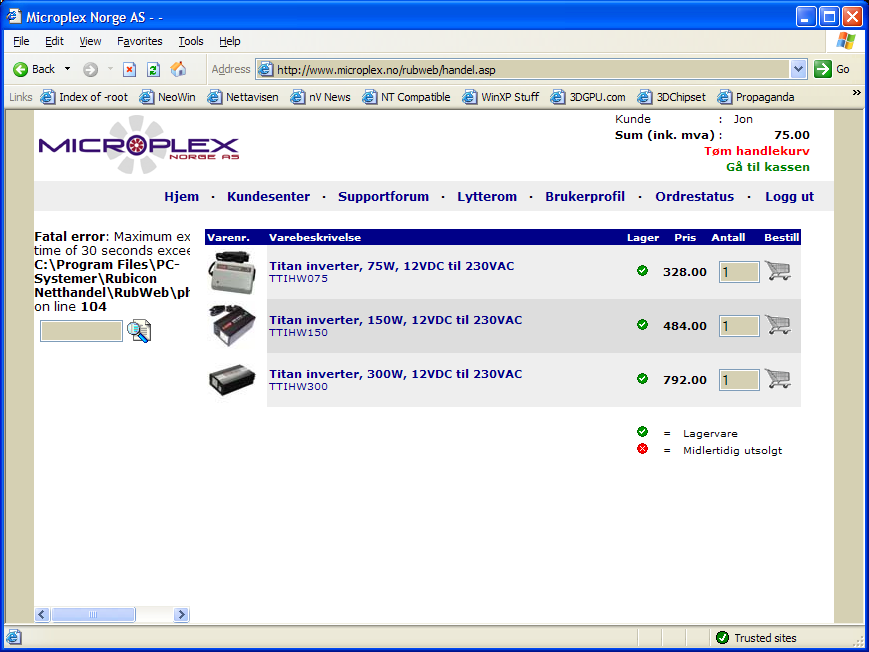Click the sidebar scrollbar right arrow
The height and width of the screenshot is (652, 869).
(x=181, y=614)
